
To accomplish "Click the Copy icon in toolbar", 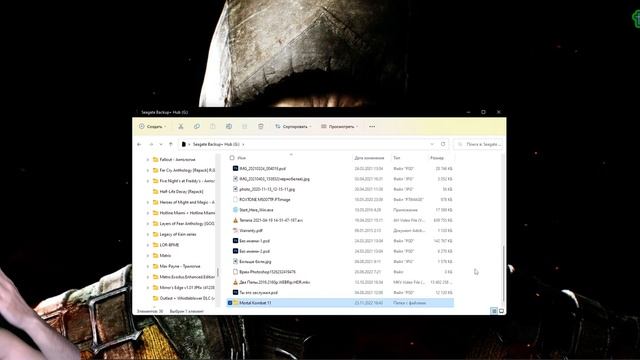I will point(197,127).
